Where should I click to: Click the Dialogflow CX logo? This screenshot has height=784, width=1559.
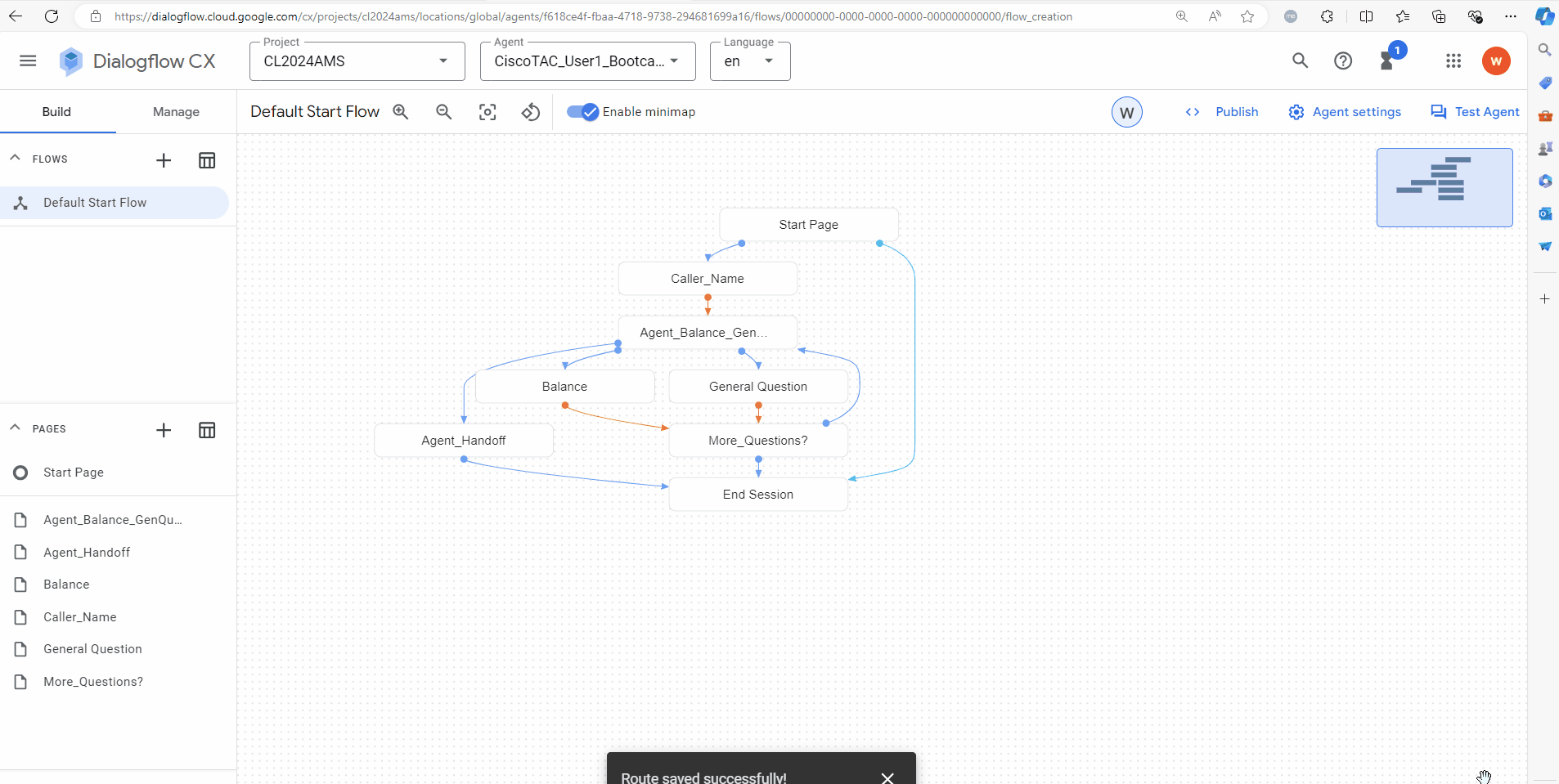click(137, 61)
